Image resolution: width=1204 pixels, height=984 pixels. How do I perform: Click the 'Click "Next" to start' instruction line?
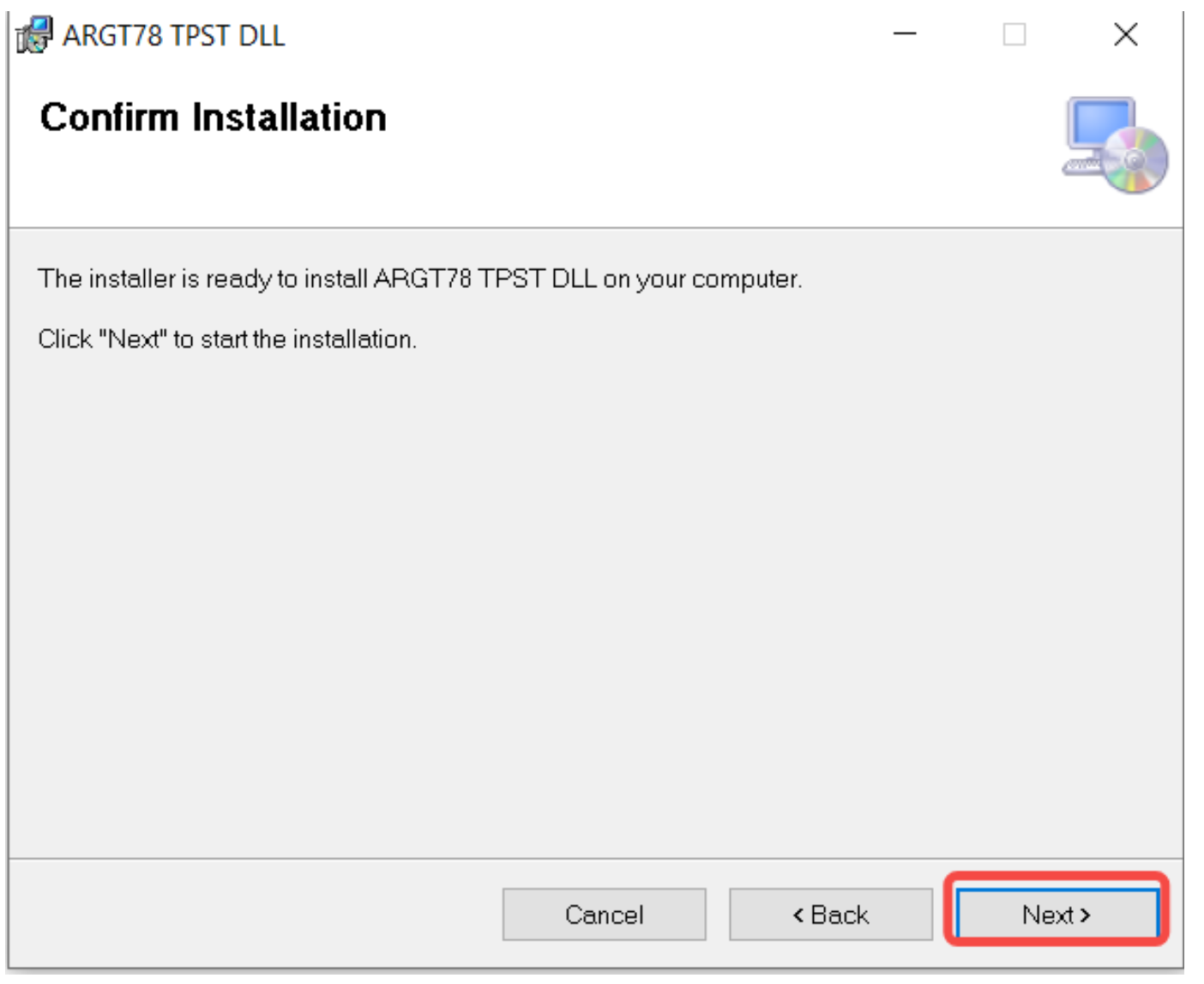click(227, 339)
